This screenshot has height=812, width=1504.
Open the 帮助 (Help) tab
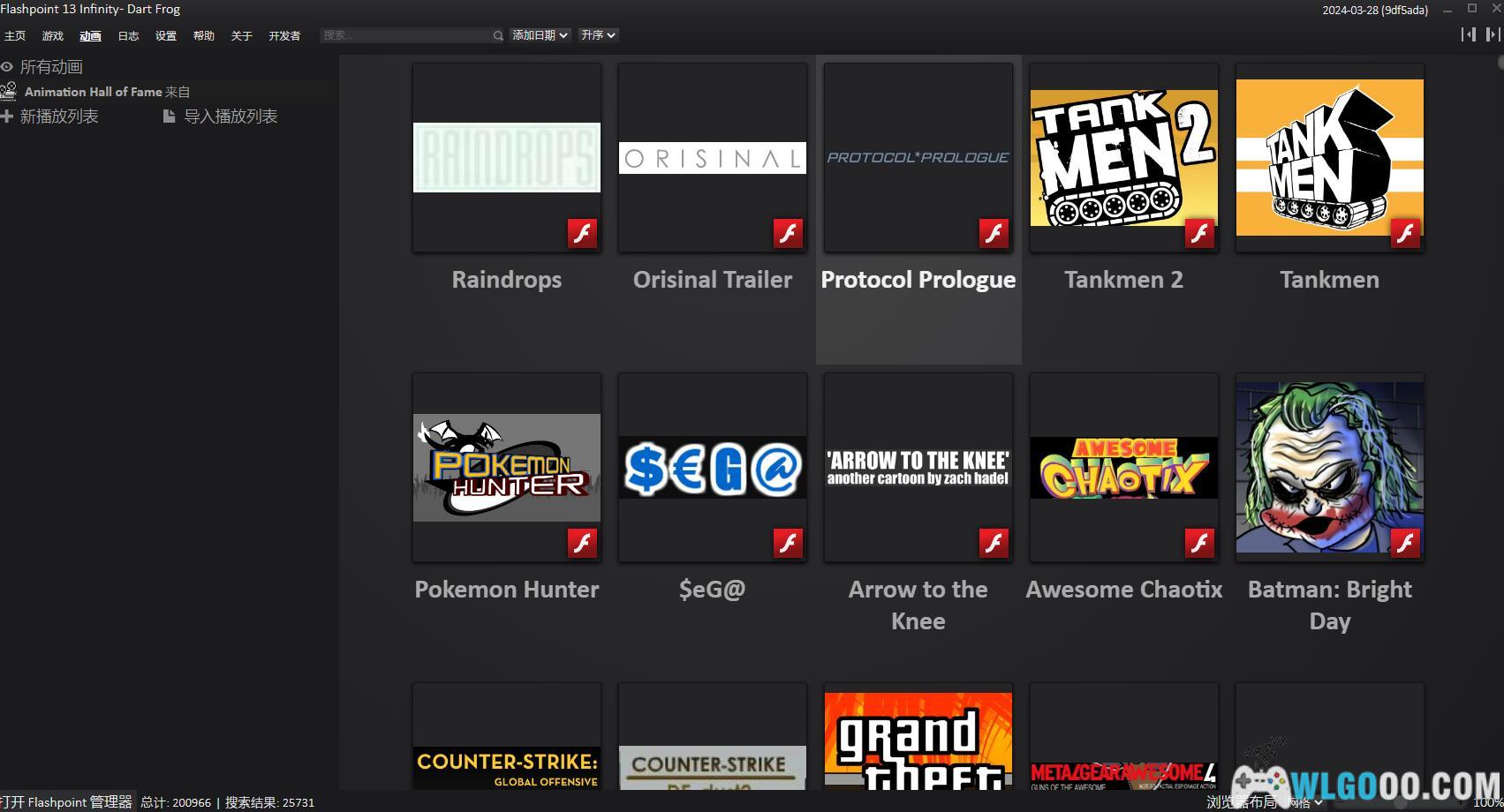(x=204, y=36)
